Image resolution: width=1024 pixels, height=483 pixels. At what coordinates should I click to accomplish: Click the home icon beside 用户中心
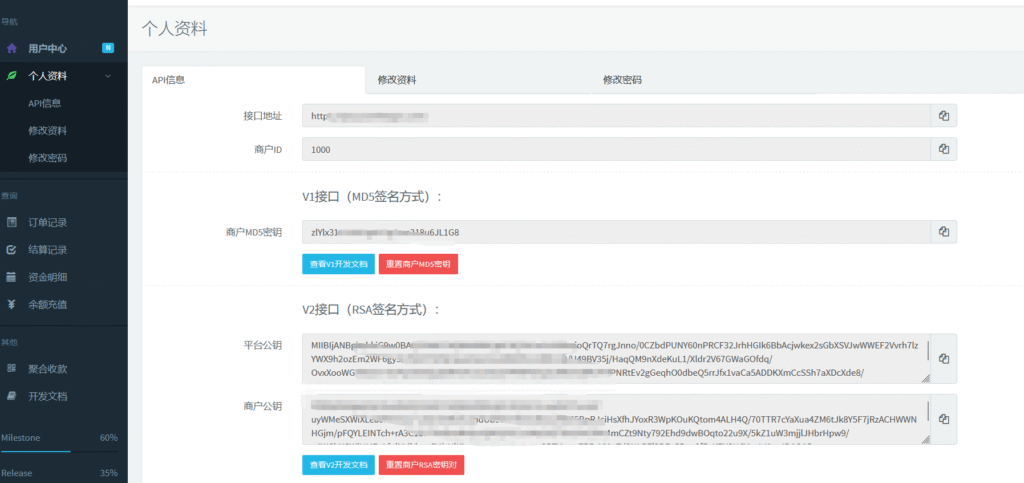pyautogui.click(x=12, y=48)
